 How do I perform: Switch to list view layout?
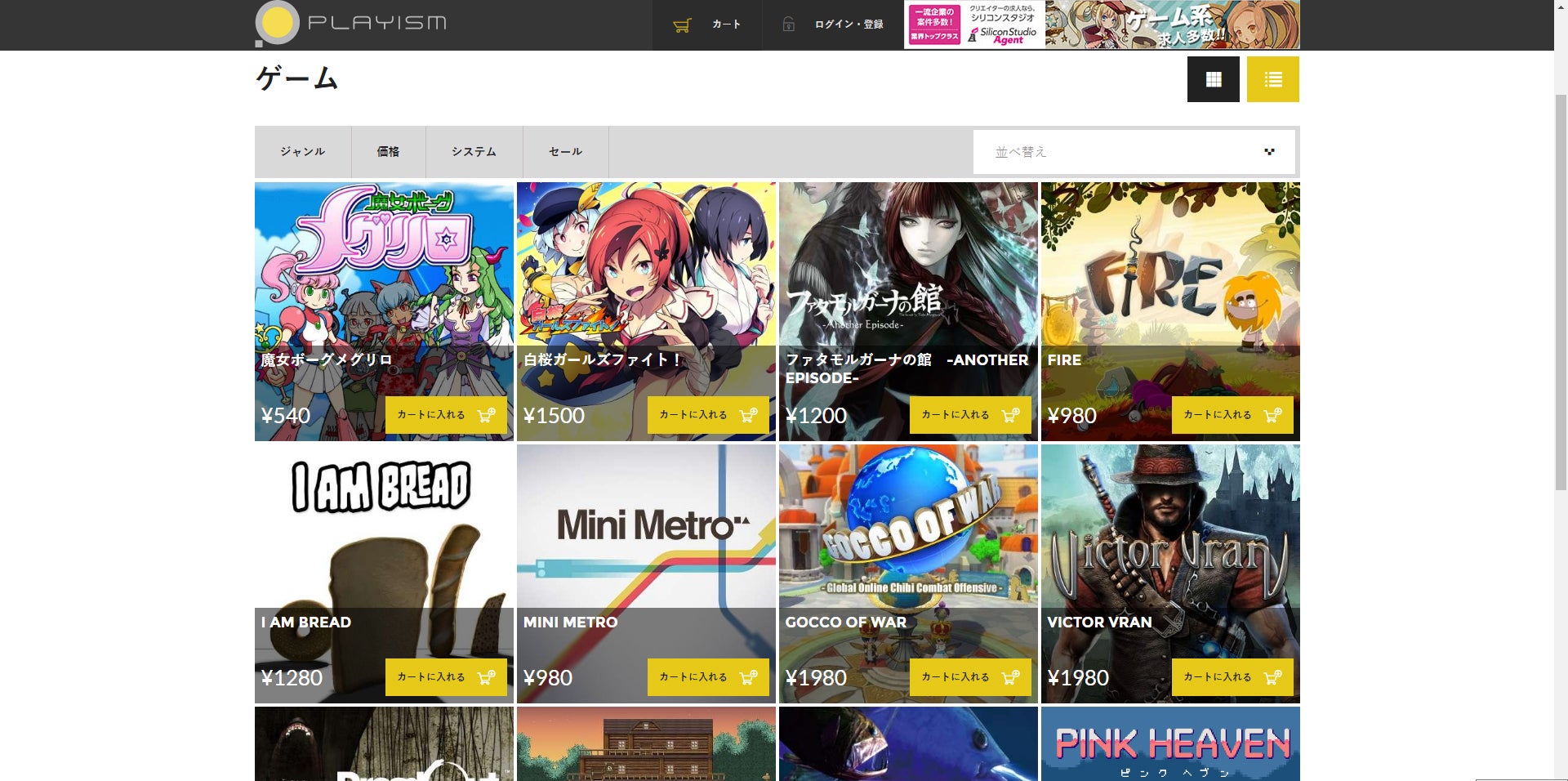[x=1272, y=79]
